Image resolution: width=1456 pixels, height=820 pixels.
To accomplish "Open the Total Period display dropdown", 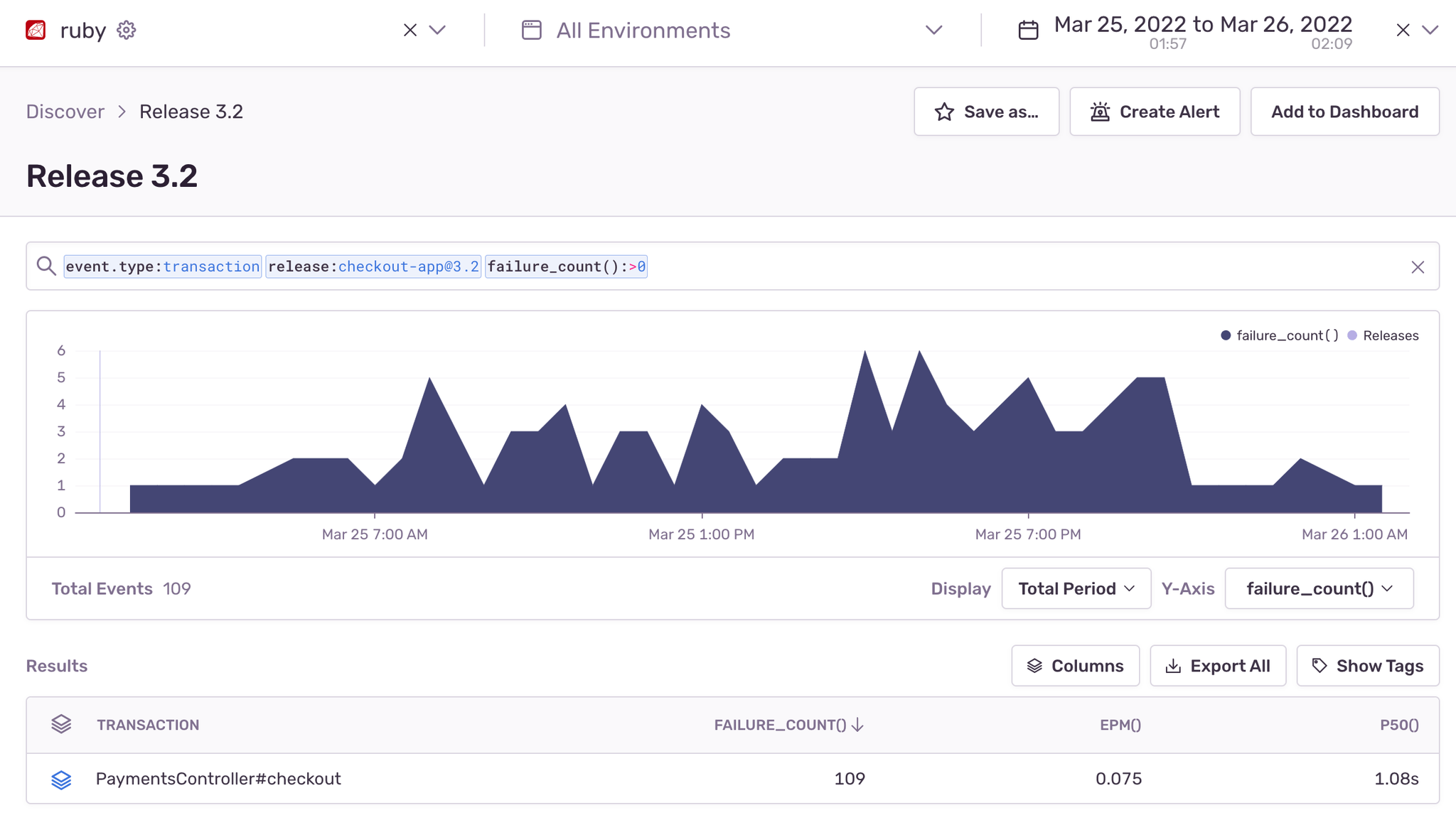I will tap(1075, 588).
